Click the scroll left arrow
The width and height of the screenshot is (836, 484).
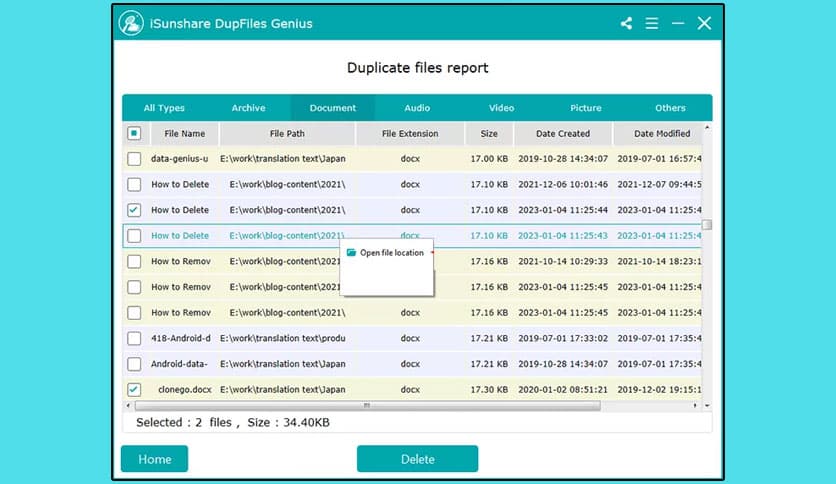coord(128,406)
